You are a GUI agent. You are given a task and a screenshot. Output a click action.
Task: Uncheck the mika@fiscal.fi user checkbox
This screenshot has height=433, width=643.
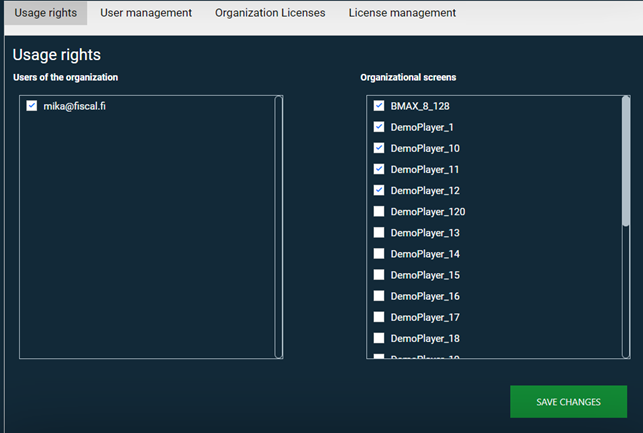(32, 106)
